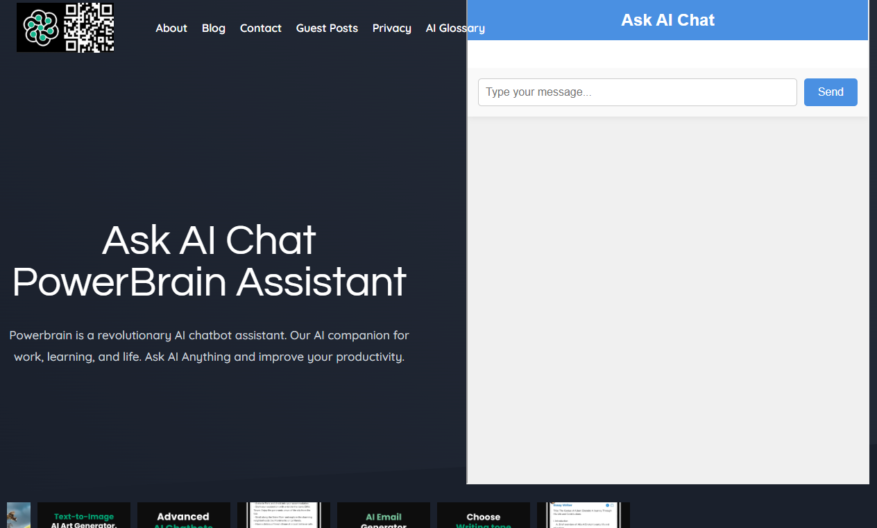The height and width of the screenshot is (528, 877).
Task: Open the AI Email Generator thumbnail
Action: click(x=384, y=515)
